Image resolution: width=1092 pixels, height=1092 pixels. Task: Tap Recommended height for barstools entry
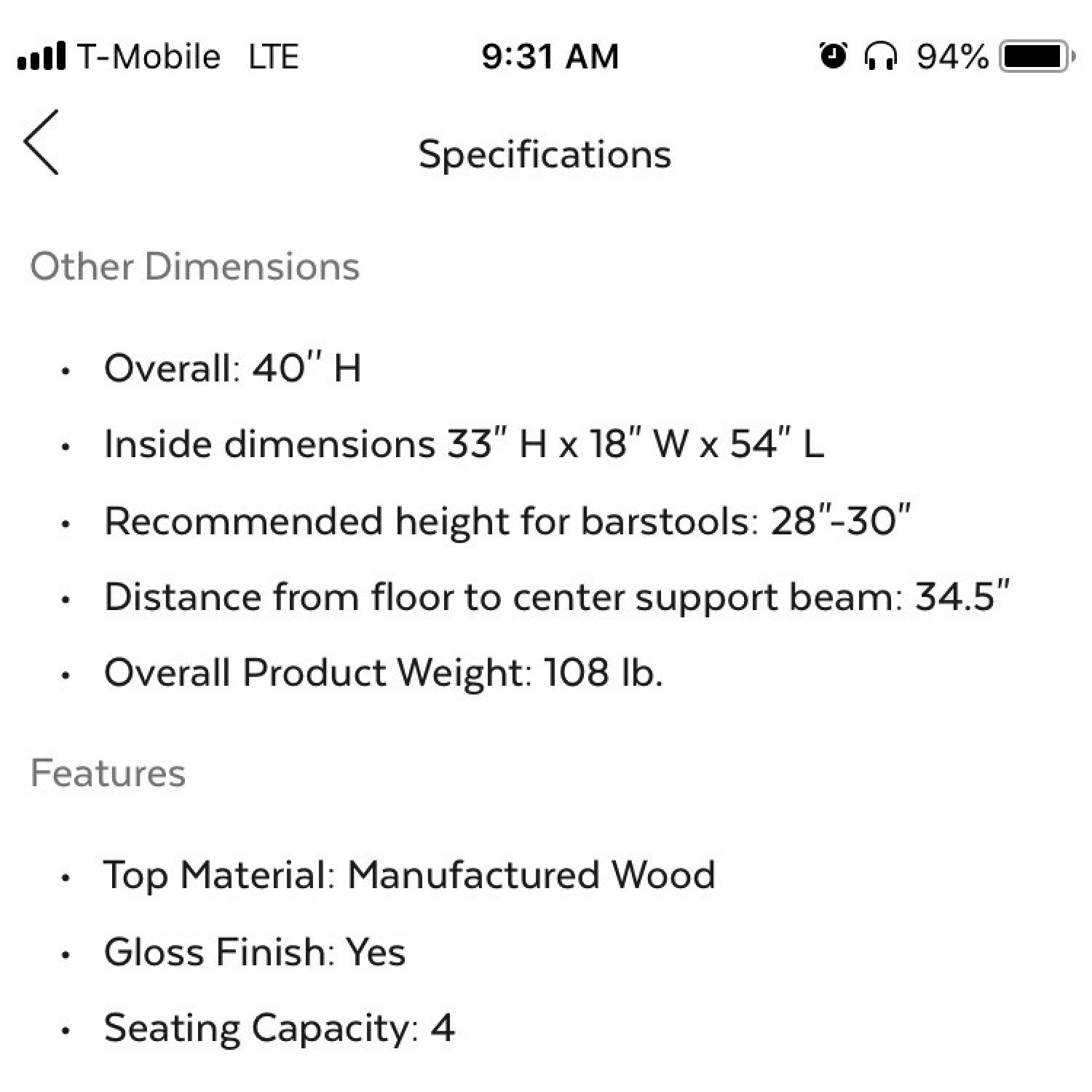507,521
